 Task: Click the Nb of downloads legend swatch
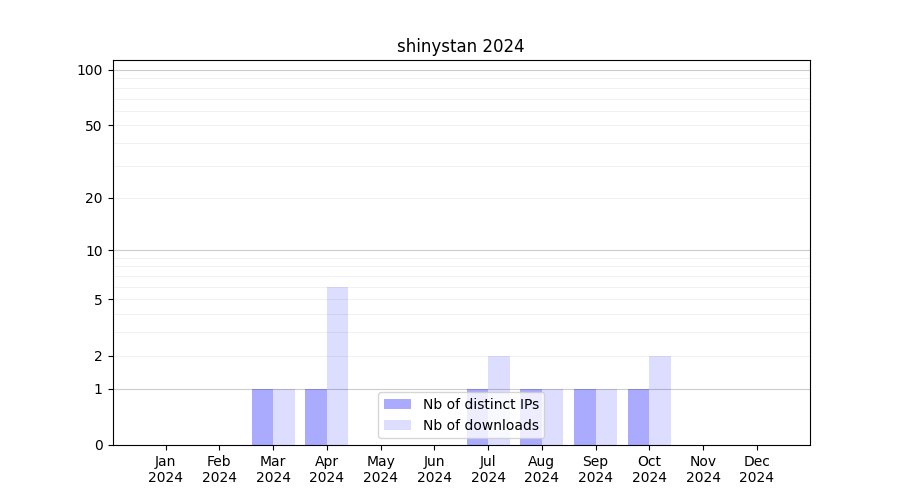point(397,425)
